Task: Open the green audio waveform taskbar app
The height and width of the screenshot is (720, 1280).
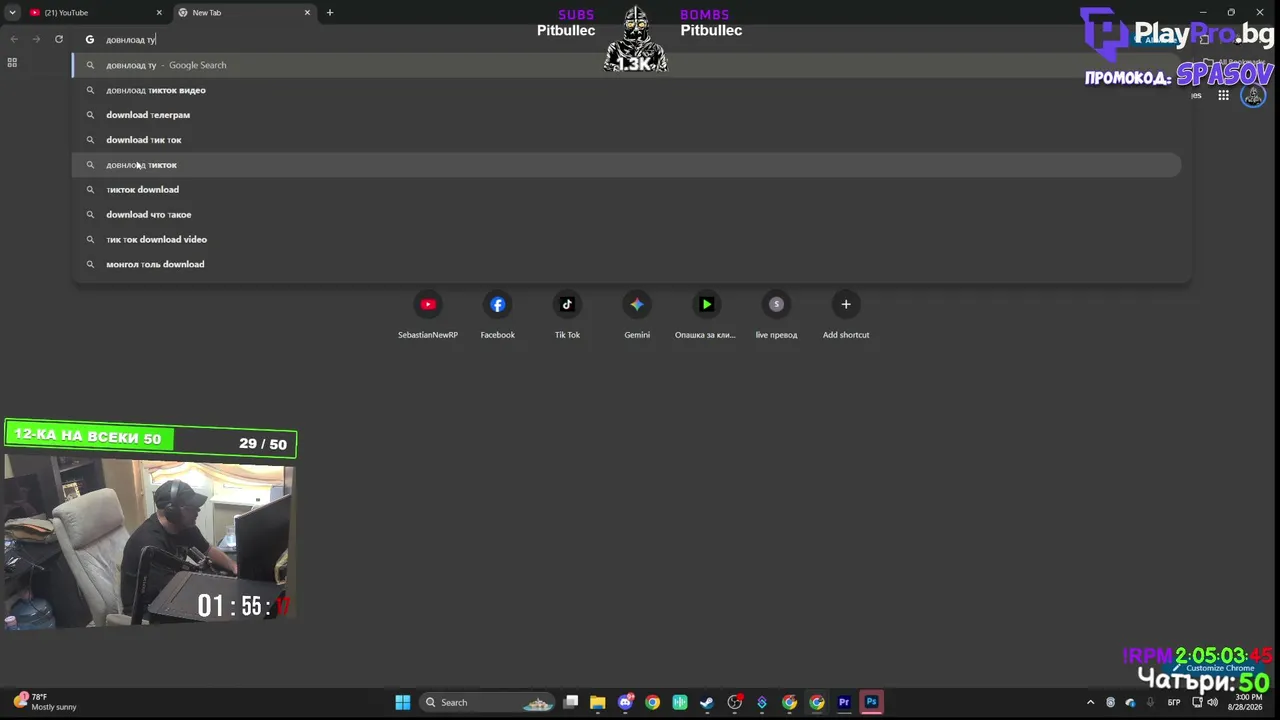Action: coord(680,702)
